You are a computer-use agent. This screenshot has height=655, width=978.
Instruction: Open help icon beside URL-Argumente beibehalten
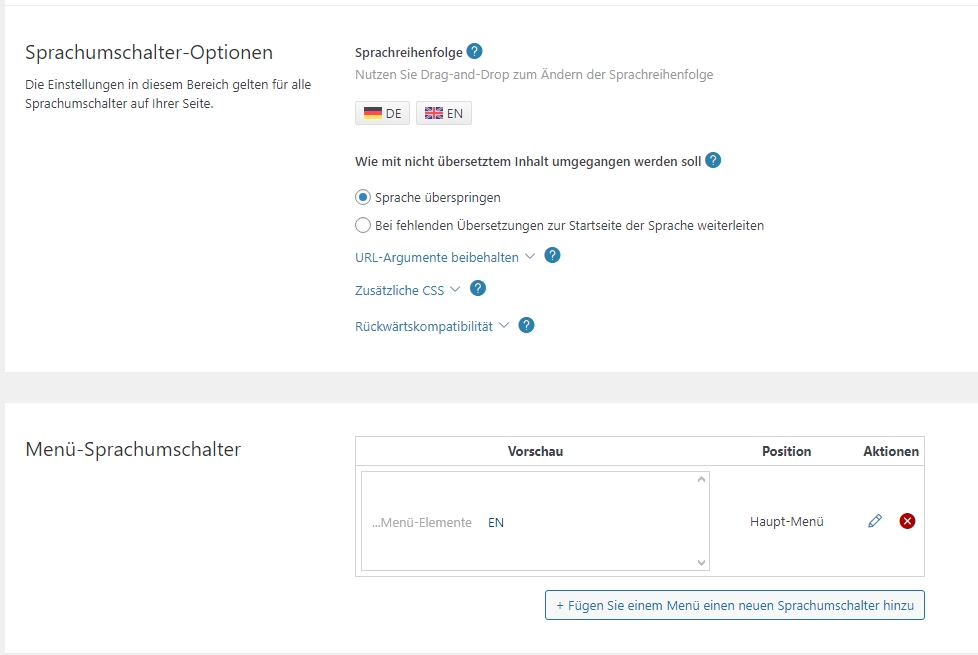click(x=552, y=256)
